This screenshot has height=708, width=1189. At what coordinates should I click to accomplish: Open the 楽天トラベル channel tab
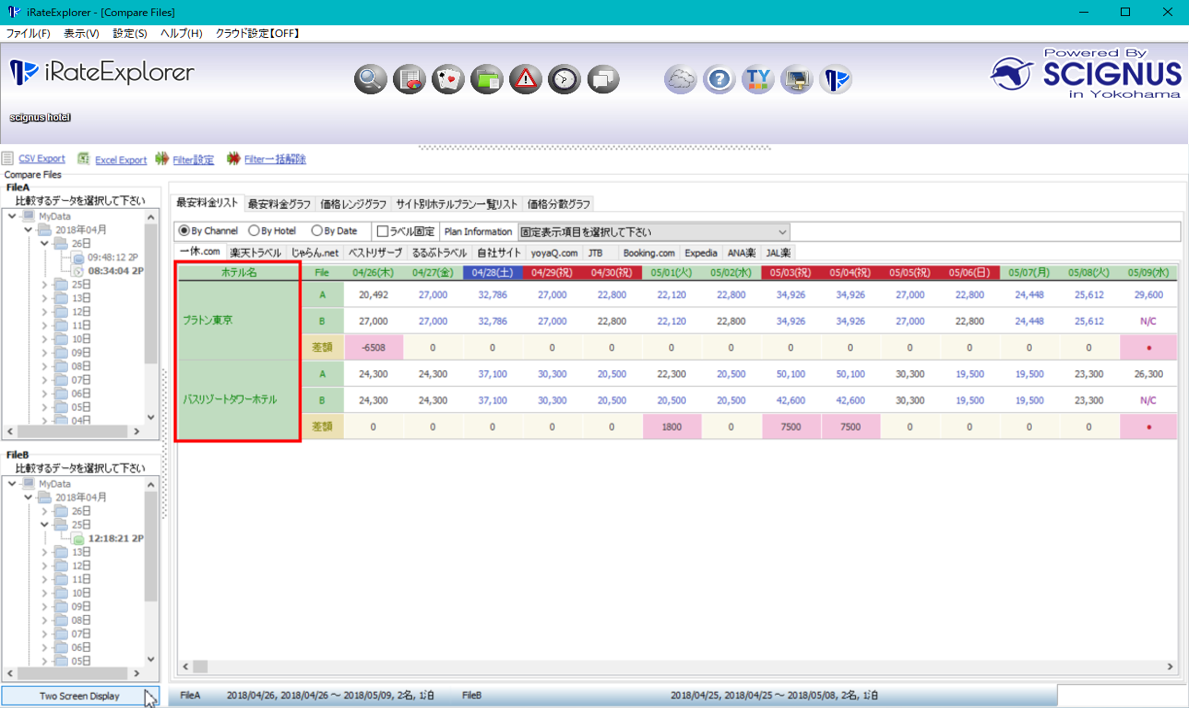(x=256, y=253)
